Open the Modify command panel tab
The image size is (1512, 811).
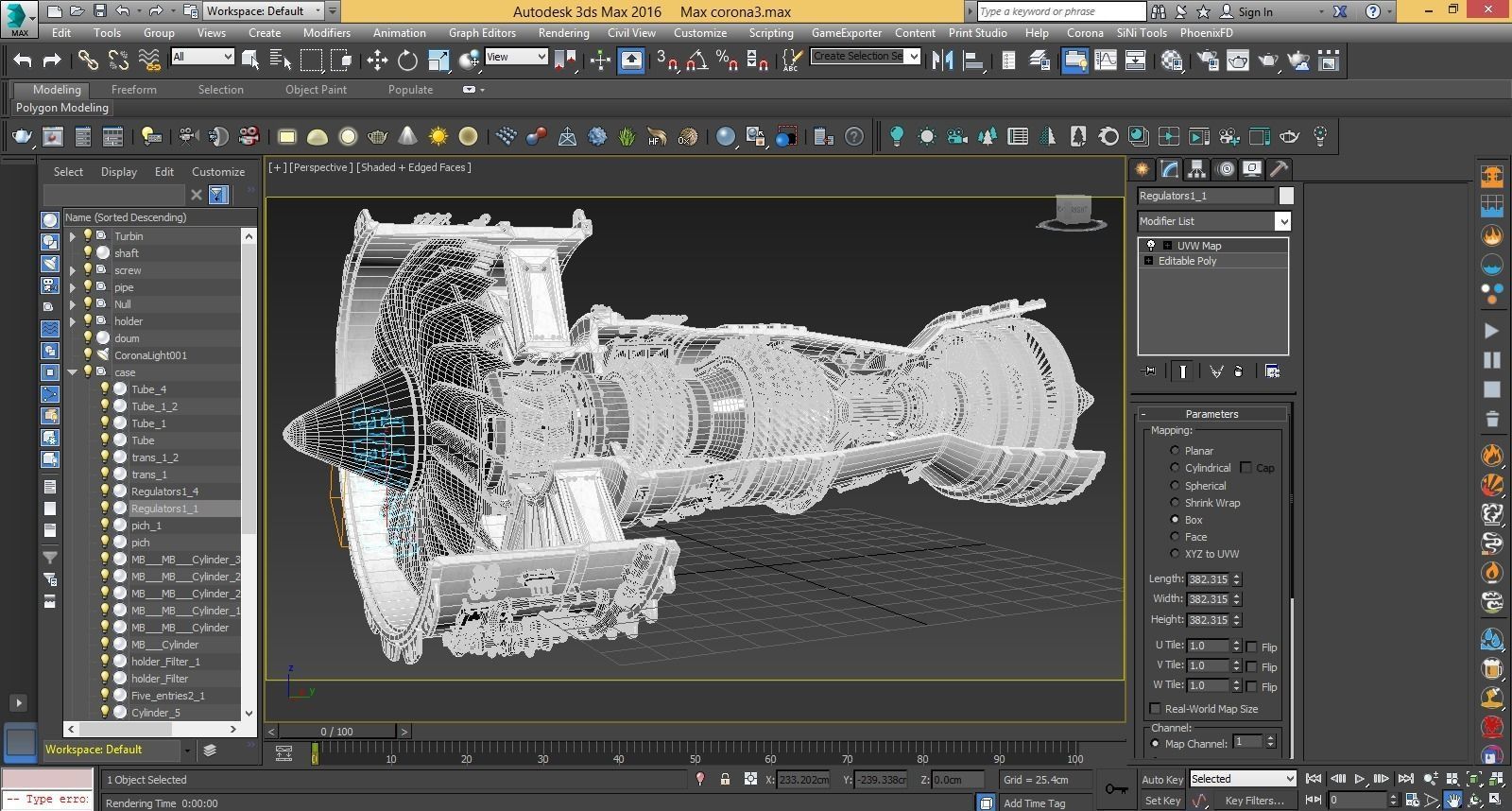[x=1170, y=169]
